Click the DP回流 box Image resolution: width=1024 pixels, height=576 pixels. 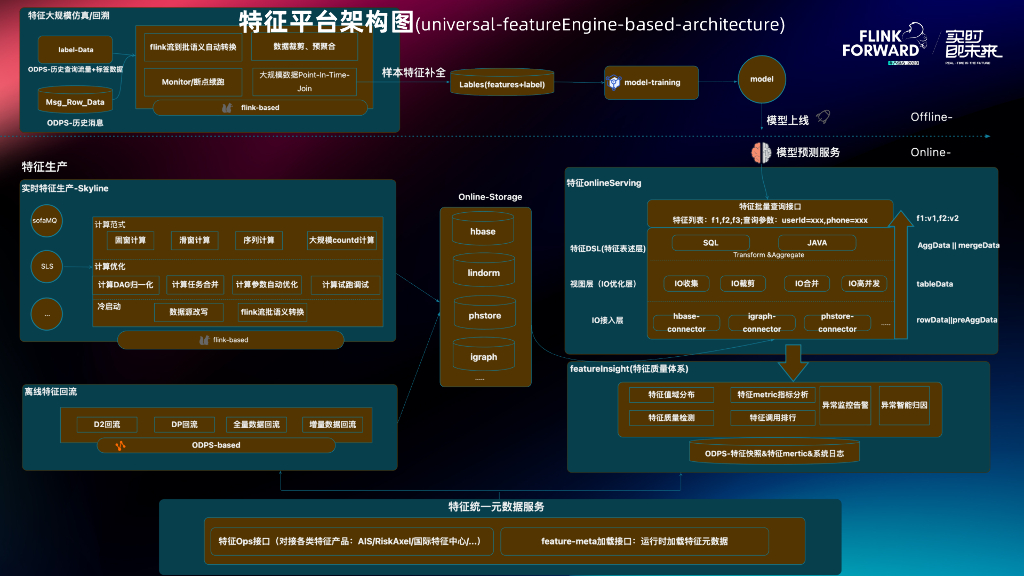point(184,424)
